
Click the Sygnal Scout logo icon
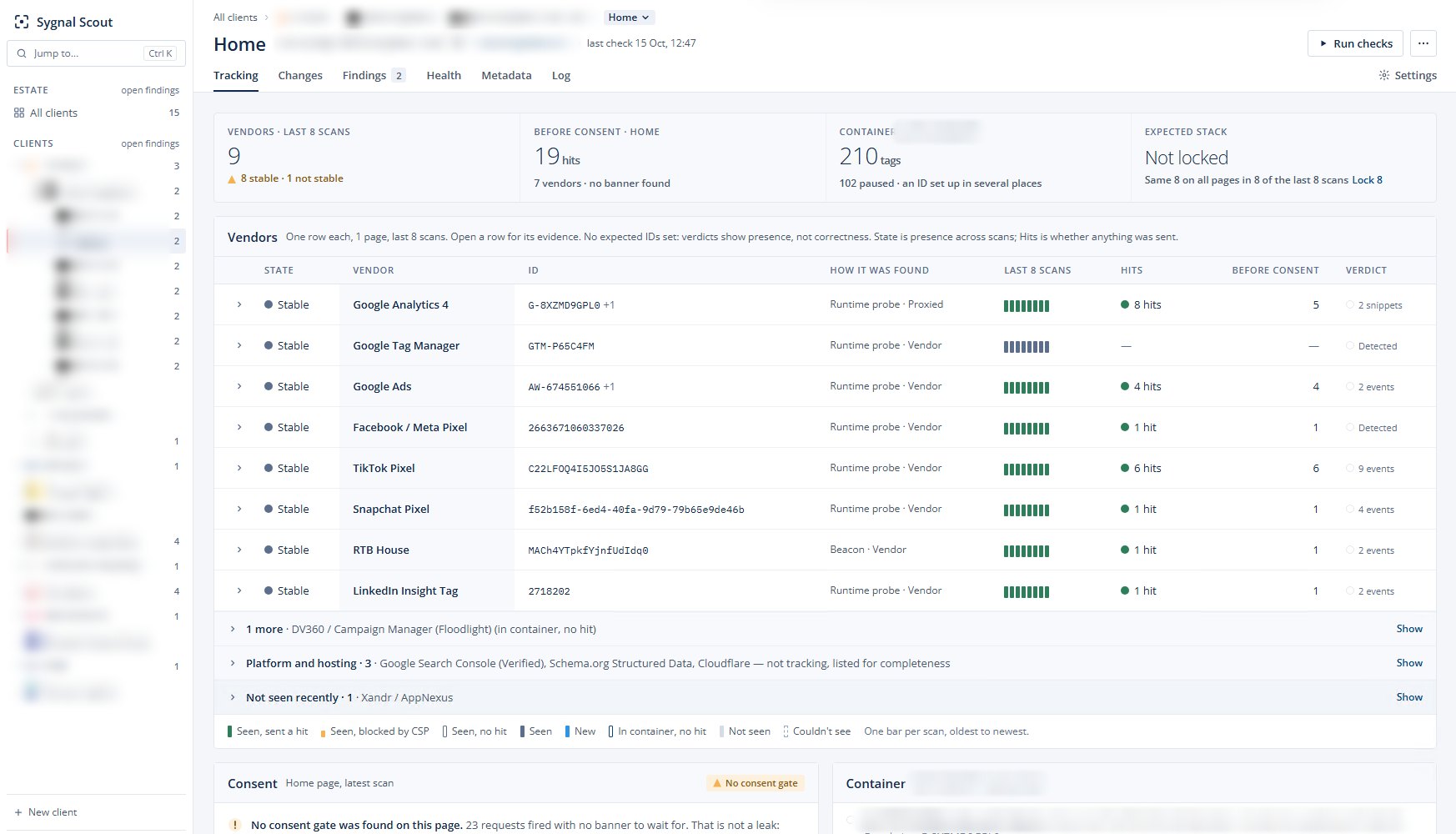coord(22,23)
